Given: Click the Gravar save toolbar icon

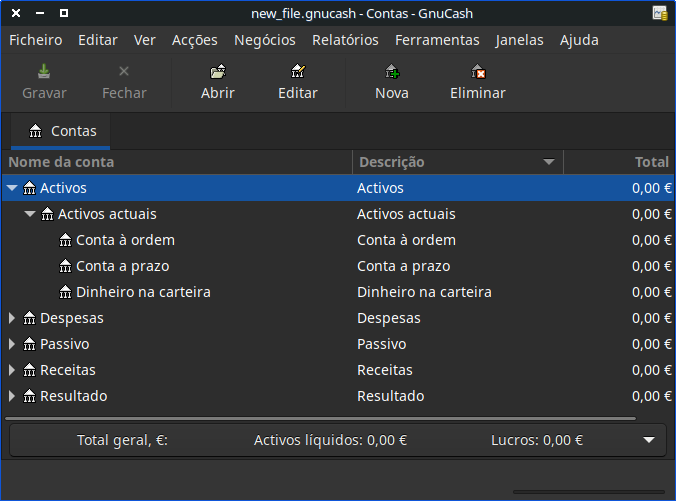Looking at the screenshot, I should [44, 72].
